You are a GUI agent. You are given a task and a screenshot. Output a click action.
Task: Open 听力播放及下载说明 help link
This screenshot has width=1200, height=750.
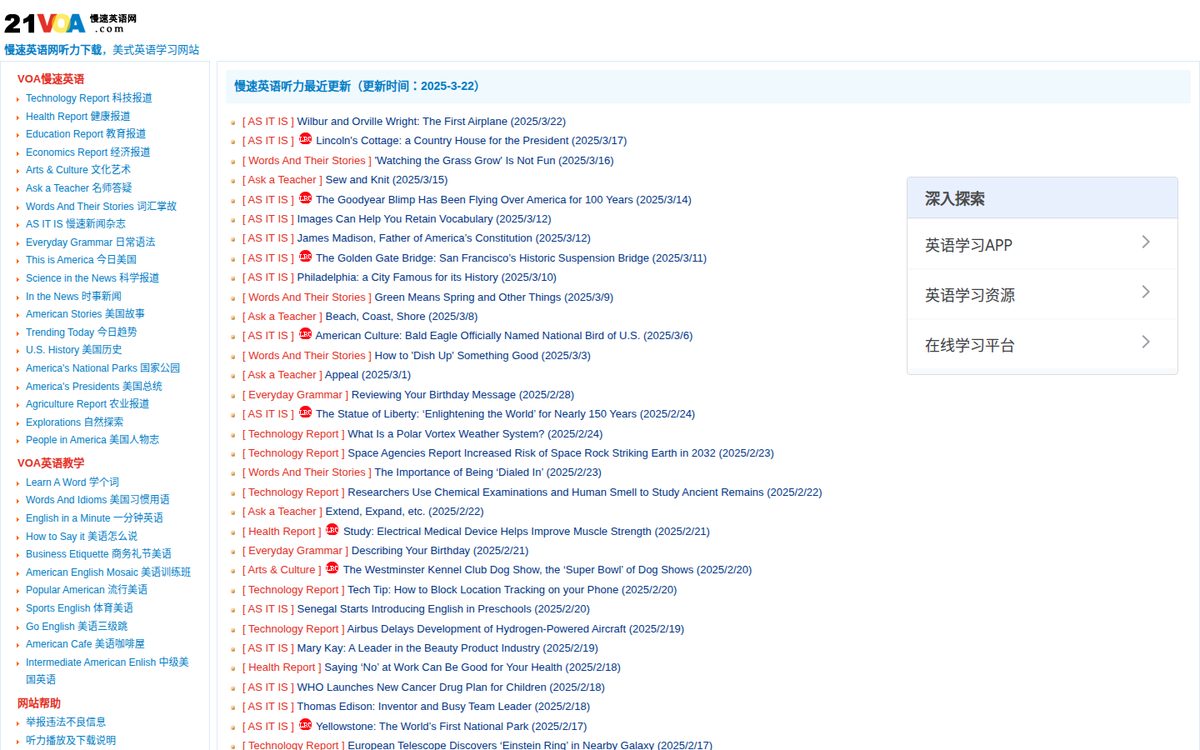tap(71, 740)
